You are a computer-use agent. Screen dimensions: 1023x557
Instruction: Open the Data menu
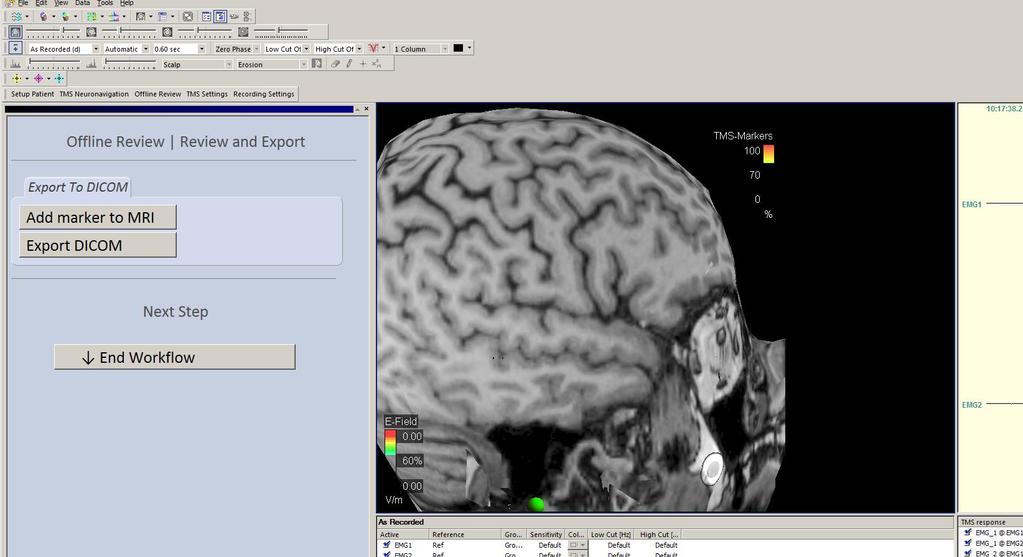tap(82, 3)
